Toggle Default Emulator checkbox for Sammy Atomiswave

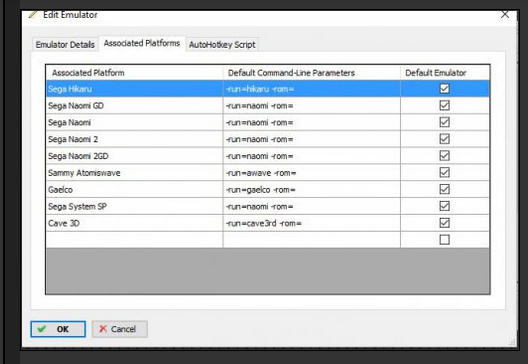(444, 172)
